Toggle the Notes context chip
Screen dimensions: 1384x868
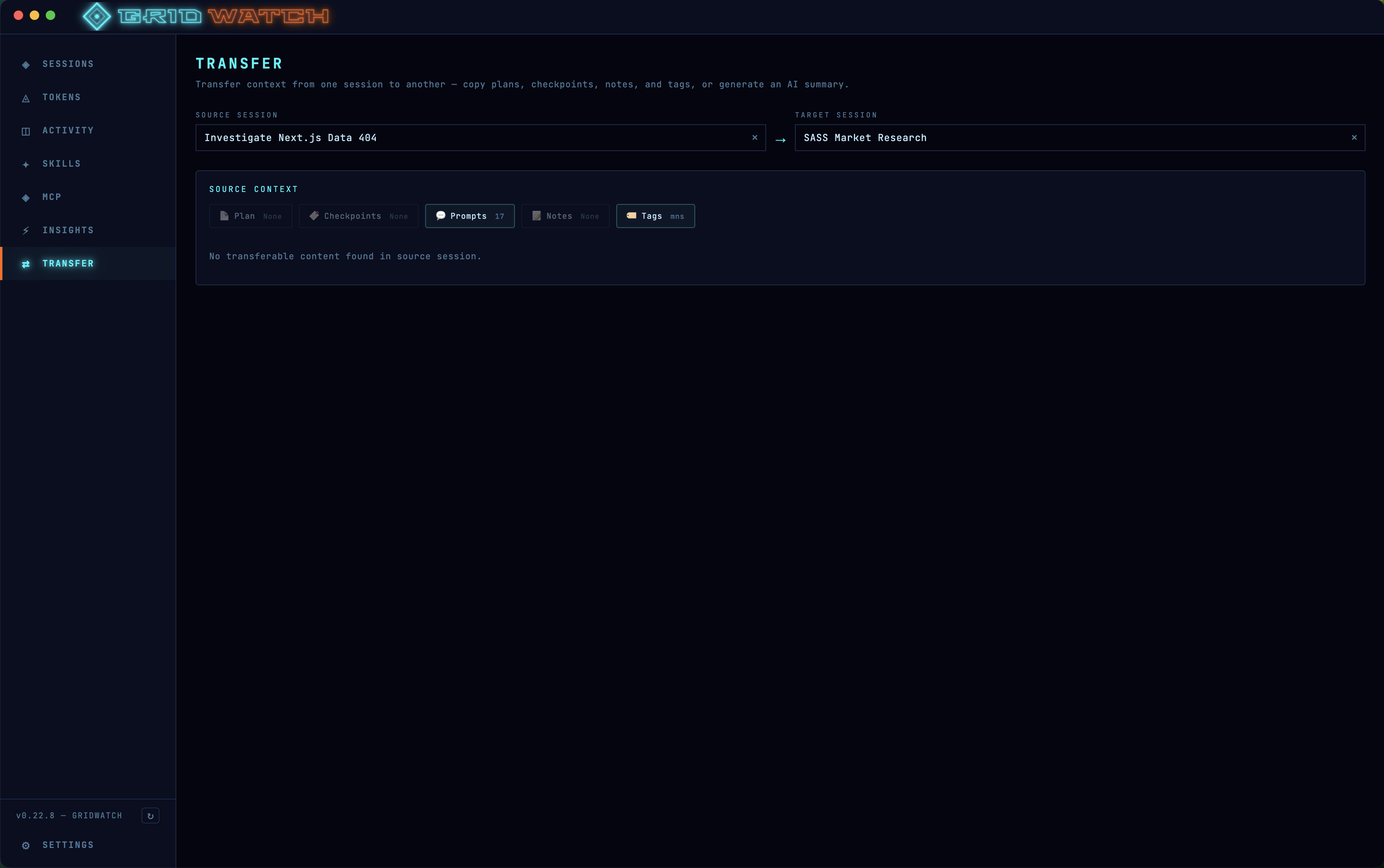[565, 216]
